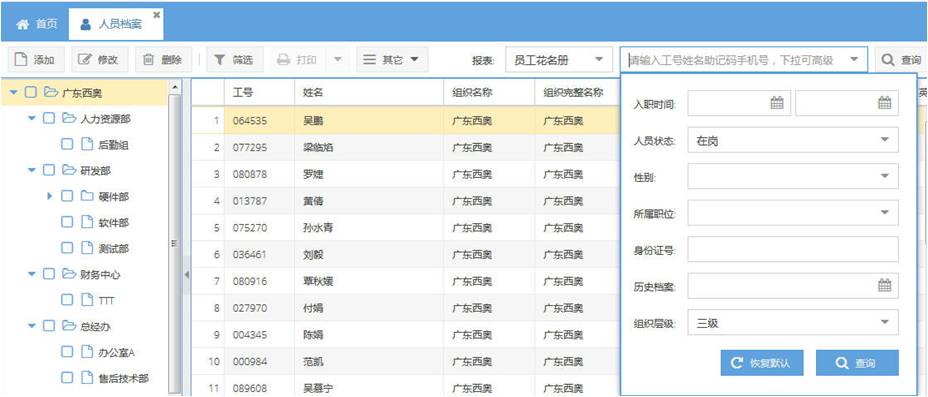Image resolution: width=928 pixels, height=397 pixels.
Task: Collapse the 财务中心 tree node
Action: pyautogui.click(x=32, y=275)
